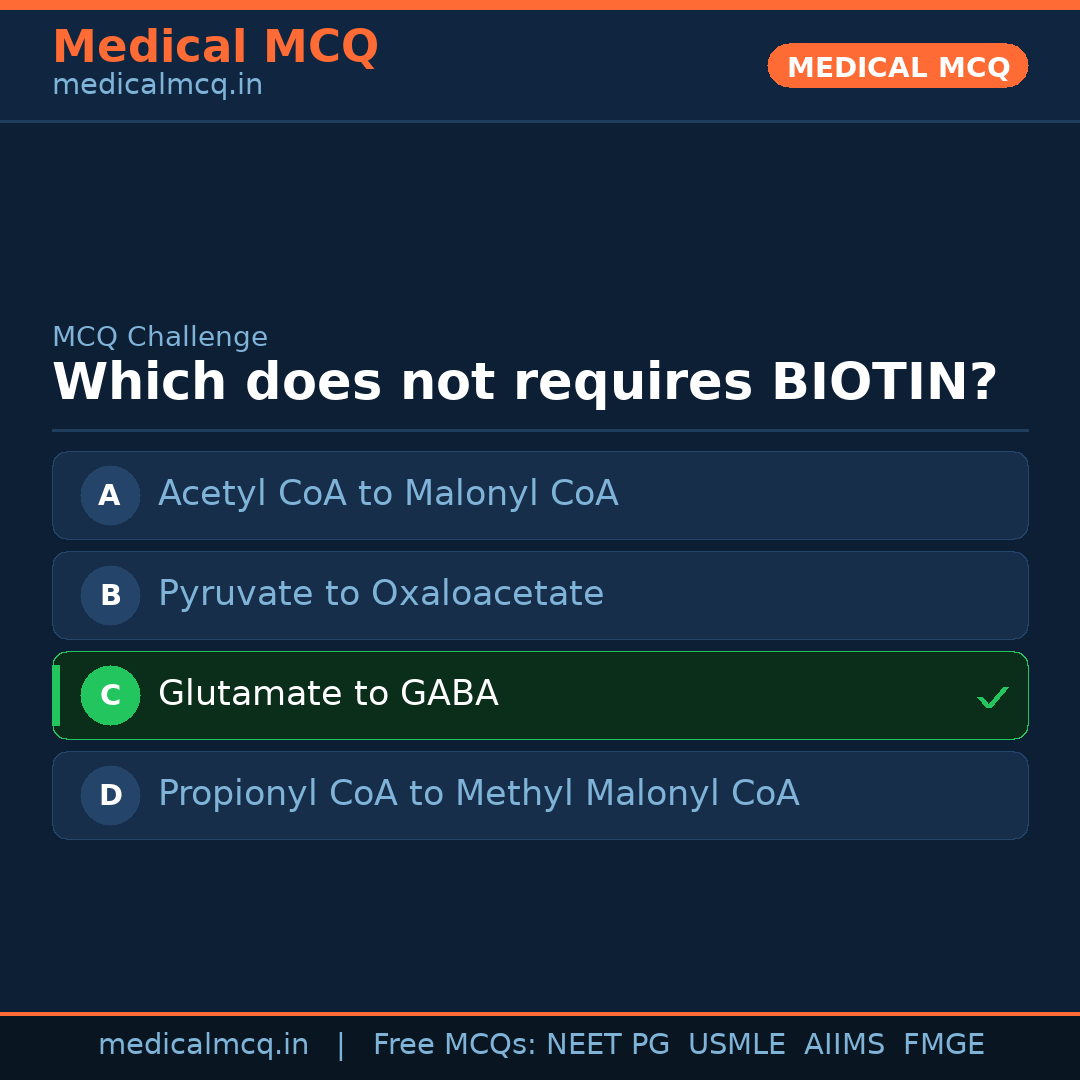
Task: Click the green checkmark on option C
Action: (x=992, y=697)
